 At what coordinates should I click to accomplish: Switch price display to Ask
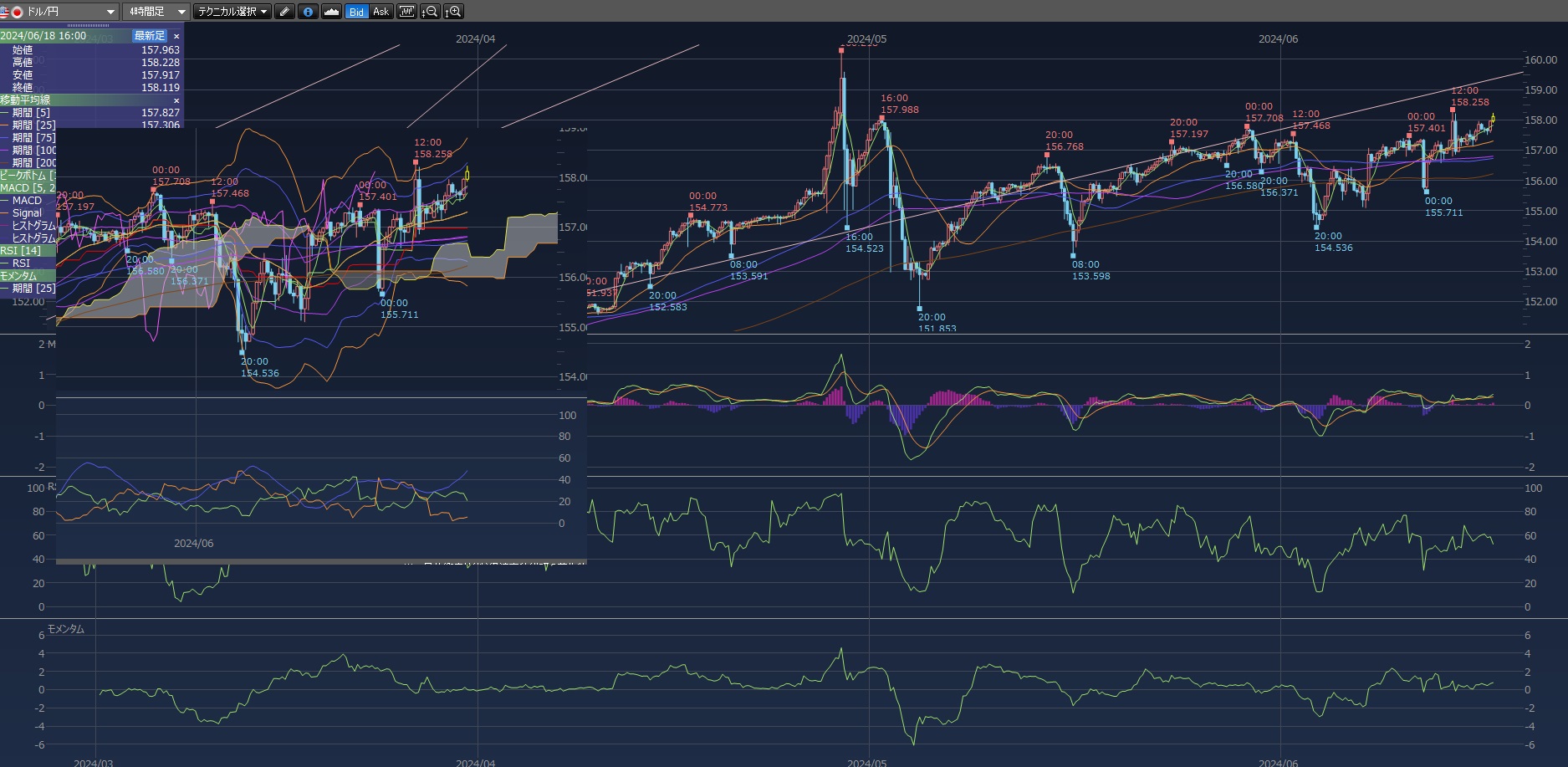tap(381, 12)
